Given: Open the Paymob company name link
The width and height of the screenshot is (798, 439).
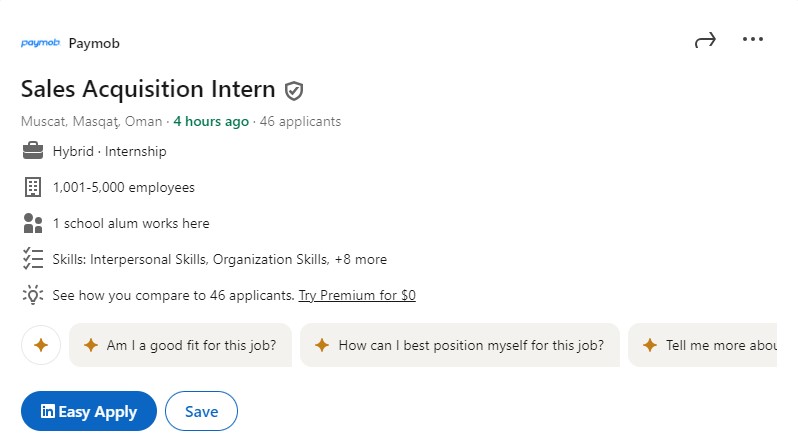Looking at the screenshot, I should click(94, 44).
